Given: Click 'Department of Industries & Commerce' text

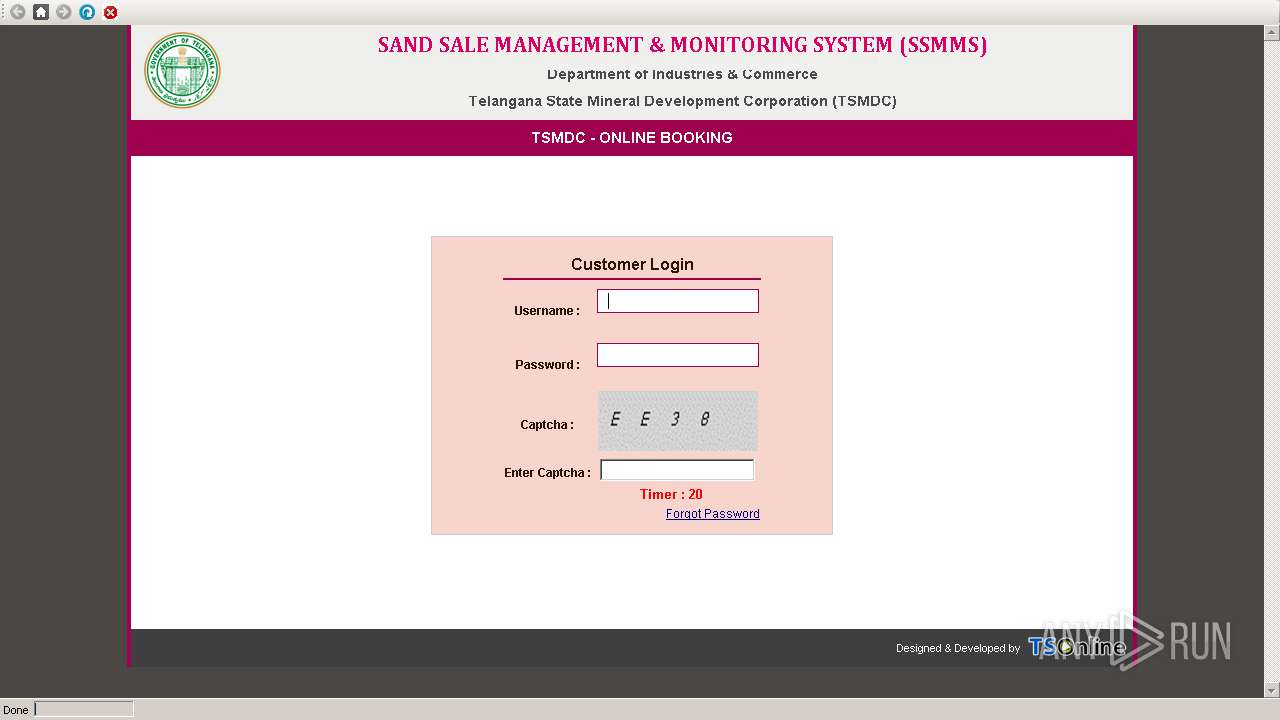Looking at the screenshot, I should [682, 74].
